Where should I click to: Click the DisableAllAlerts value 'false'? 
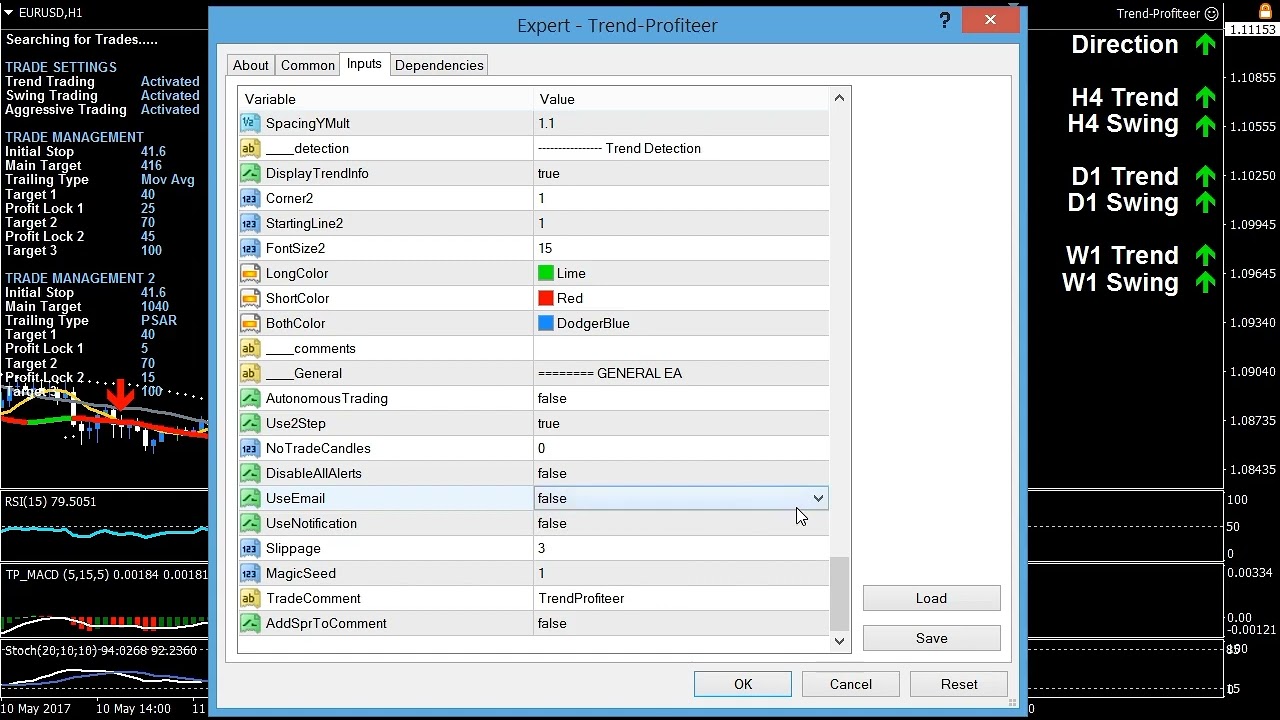[x=552, y=473]
